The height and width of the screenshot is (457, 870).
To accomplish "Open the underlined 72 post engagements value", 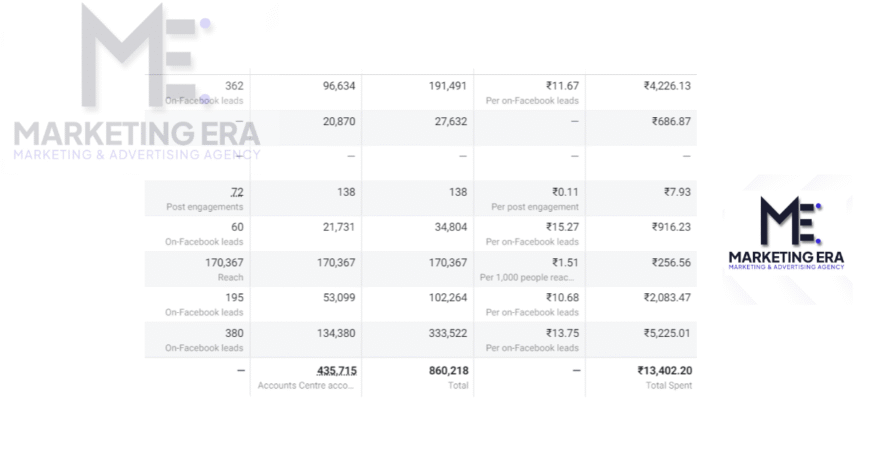I will pos(237,192).
